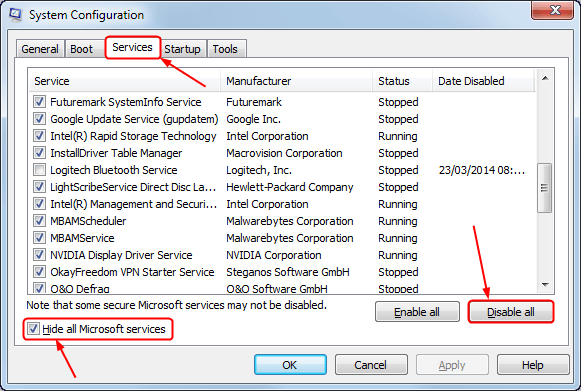The image size is (581, 391).
Task: Enable Logitech Bluetooth Service checkbox
Action: (x=39, y=170)
